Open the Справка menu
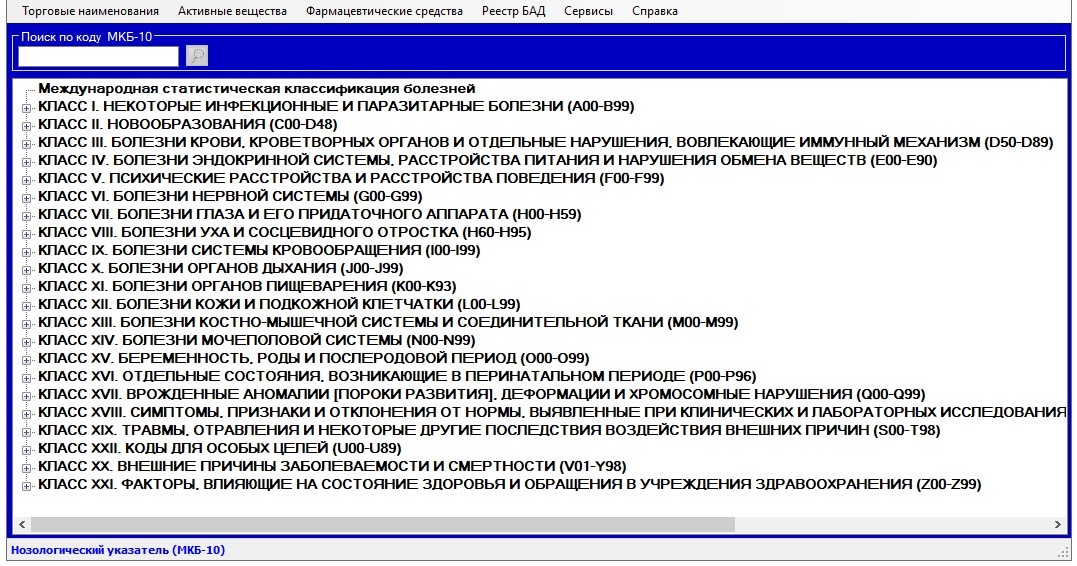 click(x=655, y=11)
